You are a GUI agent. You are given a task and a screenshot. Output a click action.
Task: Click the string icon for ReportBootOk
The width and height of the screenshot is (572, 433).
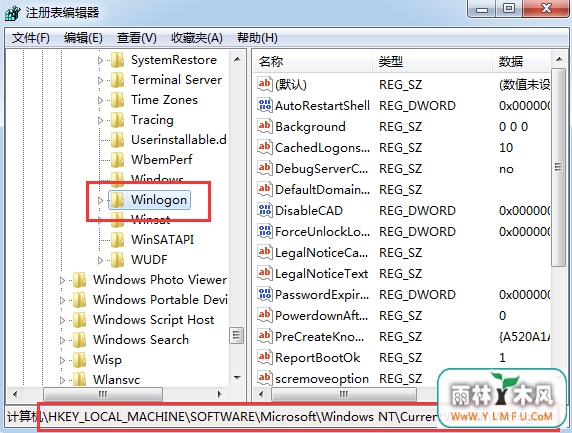(x=264, y=357)
